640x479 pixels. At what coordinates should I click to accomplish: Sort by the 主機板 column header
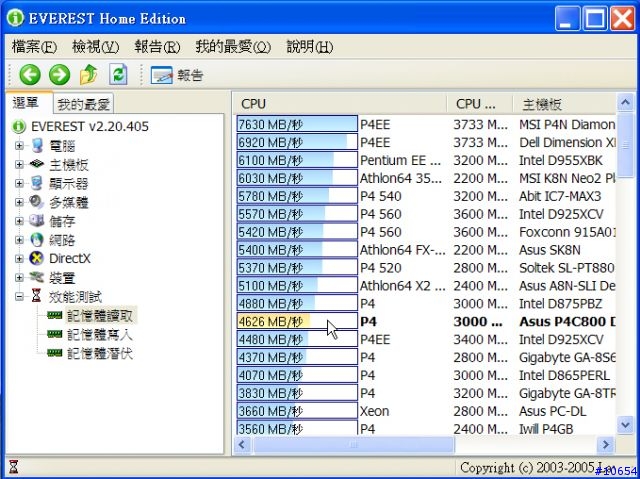coord(564,104)
